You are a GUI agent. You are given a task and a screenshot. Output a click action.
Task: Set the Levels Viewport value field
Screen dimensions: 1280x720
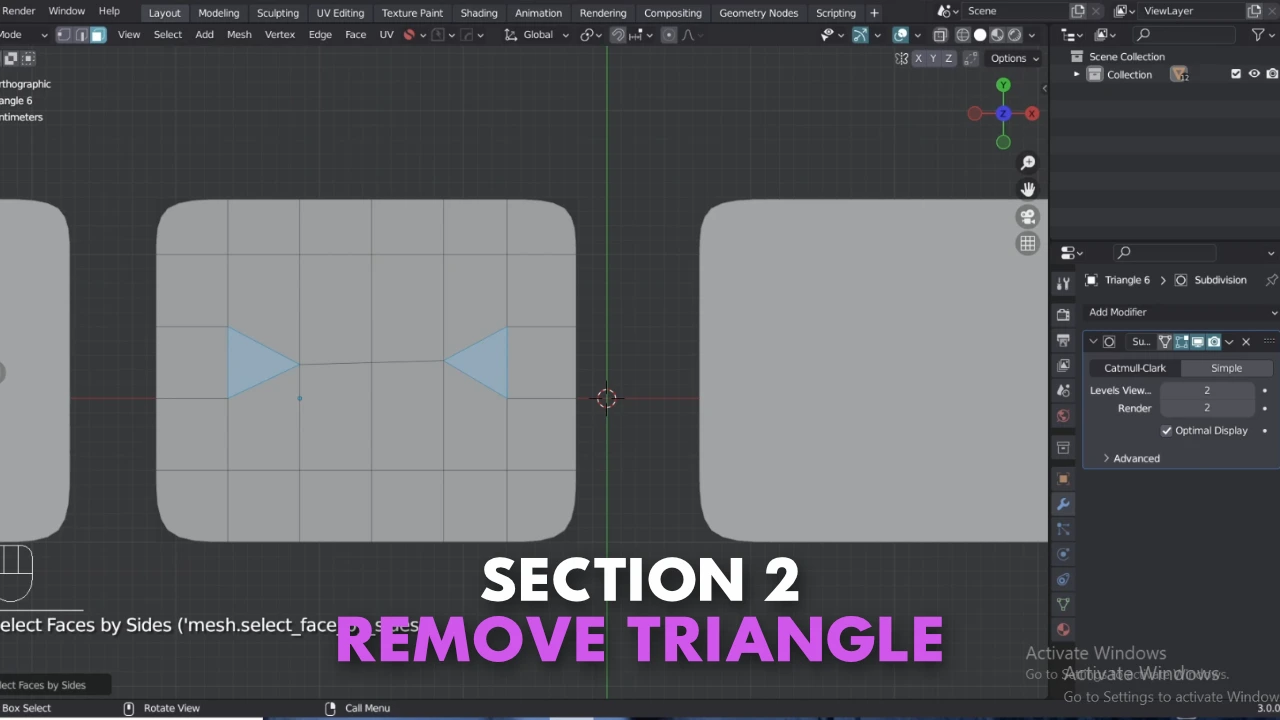(x=1207, y=390)
